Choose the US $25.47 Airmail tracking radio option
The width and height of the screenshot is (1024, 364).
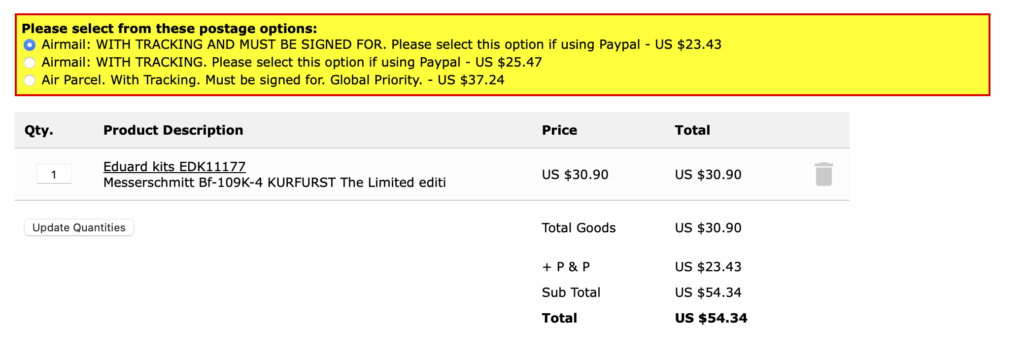tap(29, 63)
